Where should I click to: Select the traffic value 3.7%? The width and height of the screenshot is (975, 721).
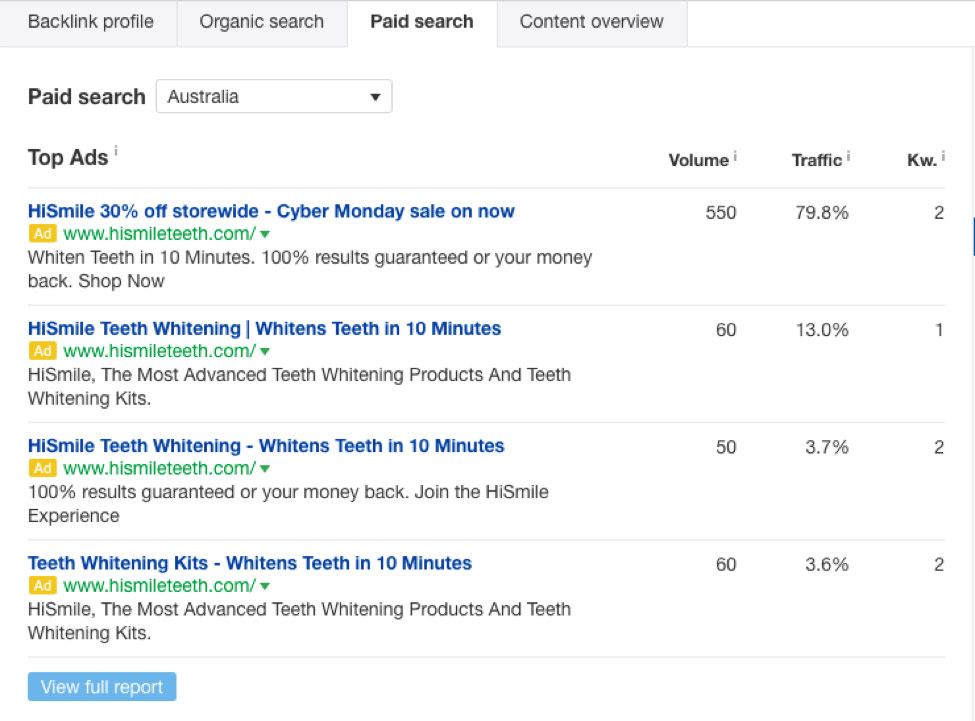pyautogui.click(x=826, y=447)
